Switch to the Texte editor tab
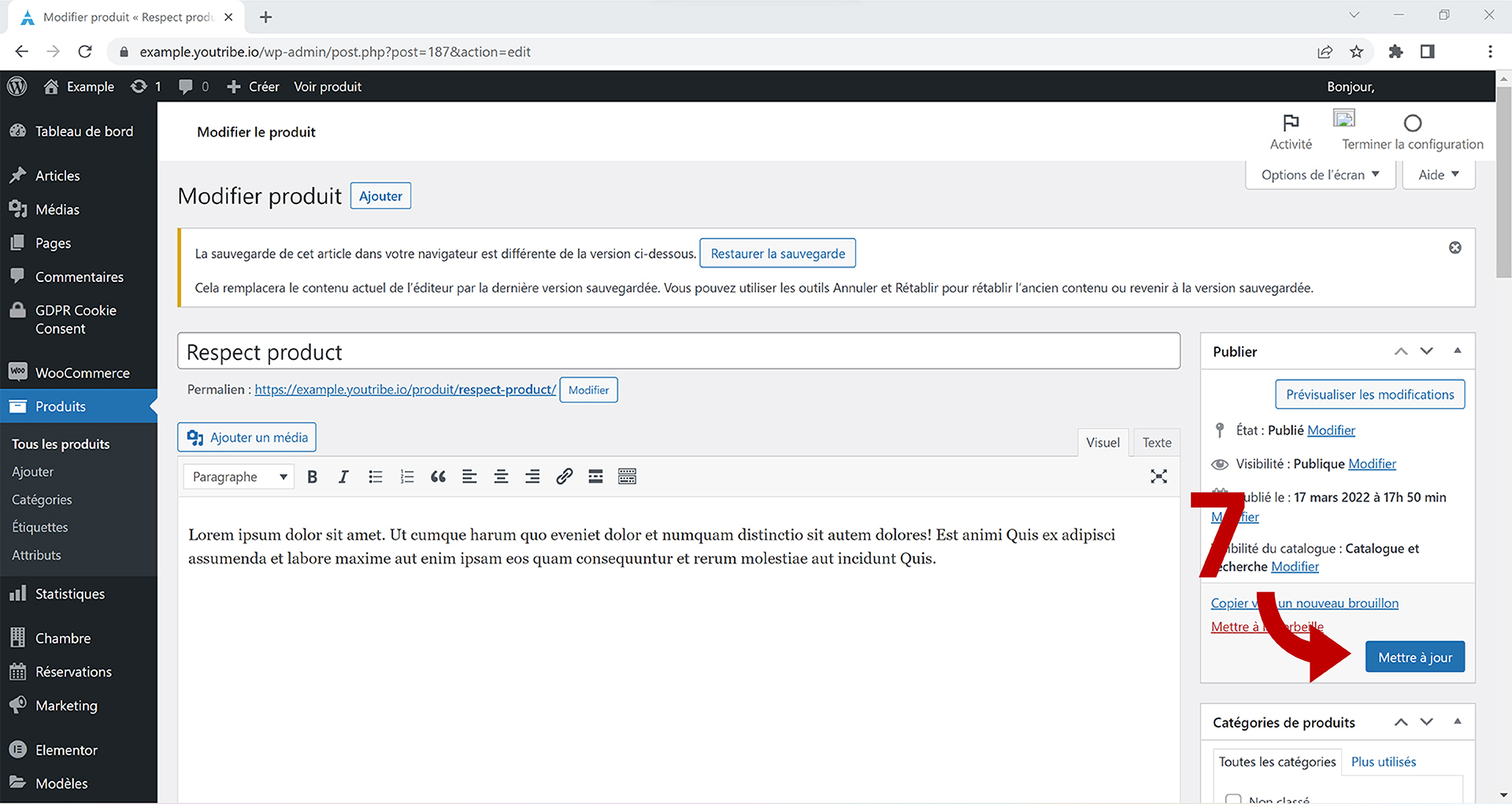This screenshot has width=1512, height=804. click(x=1156, y=443)
